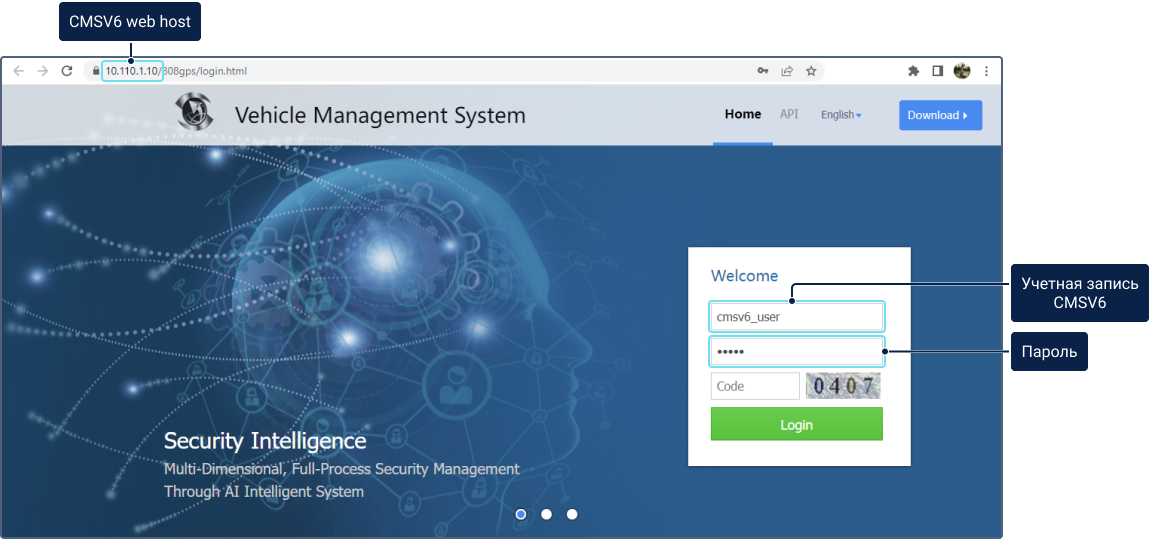Image resolution: width=1153 pixels, height=539 pixels.
Task: Share this page from the address bar
Action: tap(787, 71)
